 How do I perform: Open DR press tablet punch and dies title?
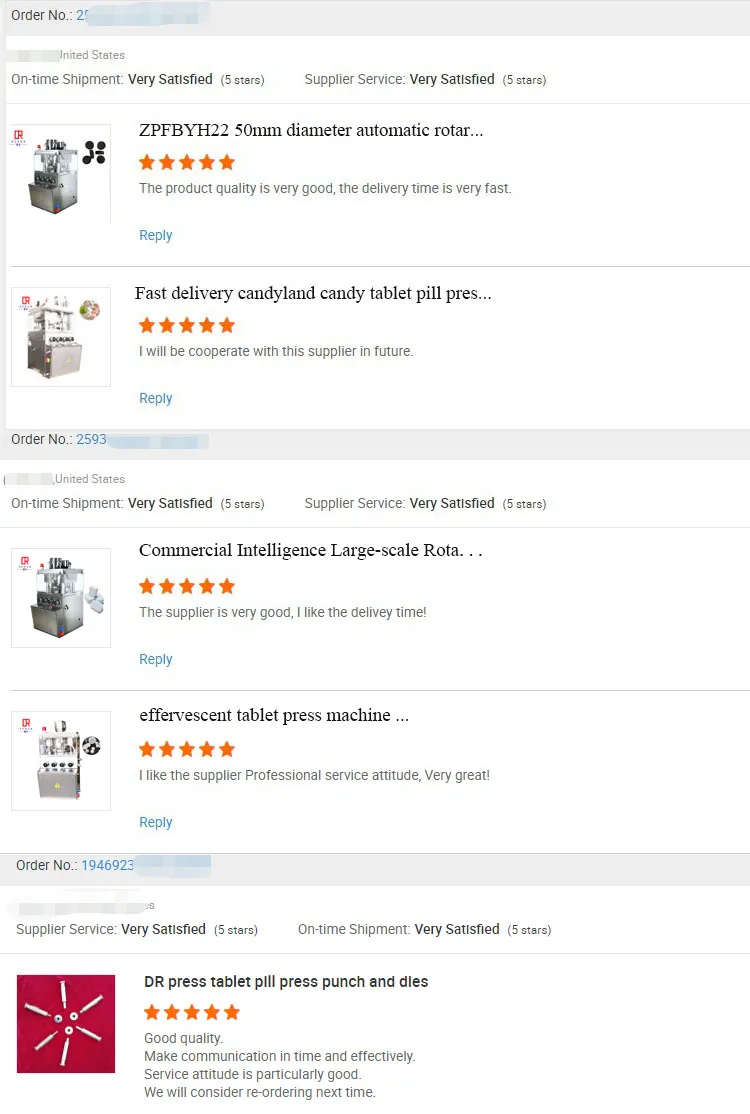click(286, 982)
